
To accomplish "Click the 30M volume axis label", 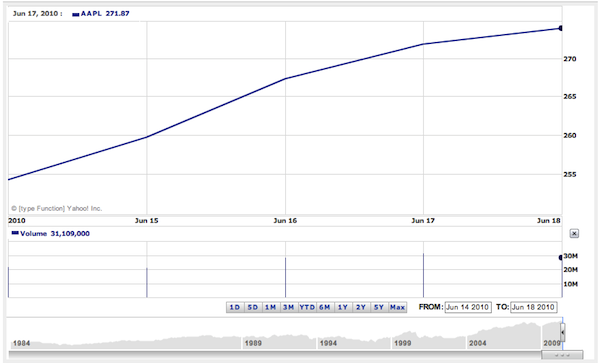I will click(x=571, y=256).
